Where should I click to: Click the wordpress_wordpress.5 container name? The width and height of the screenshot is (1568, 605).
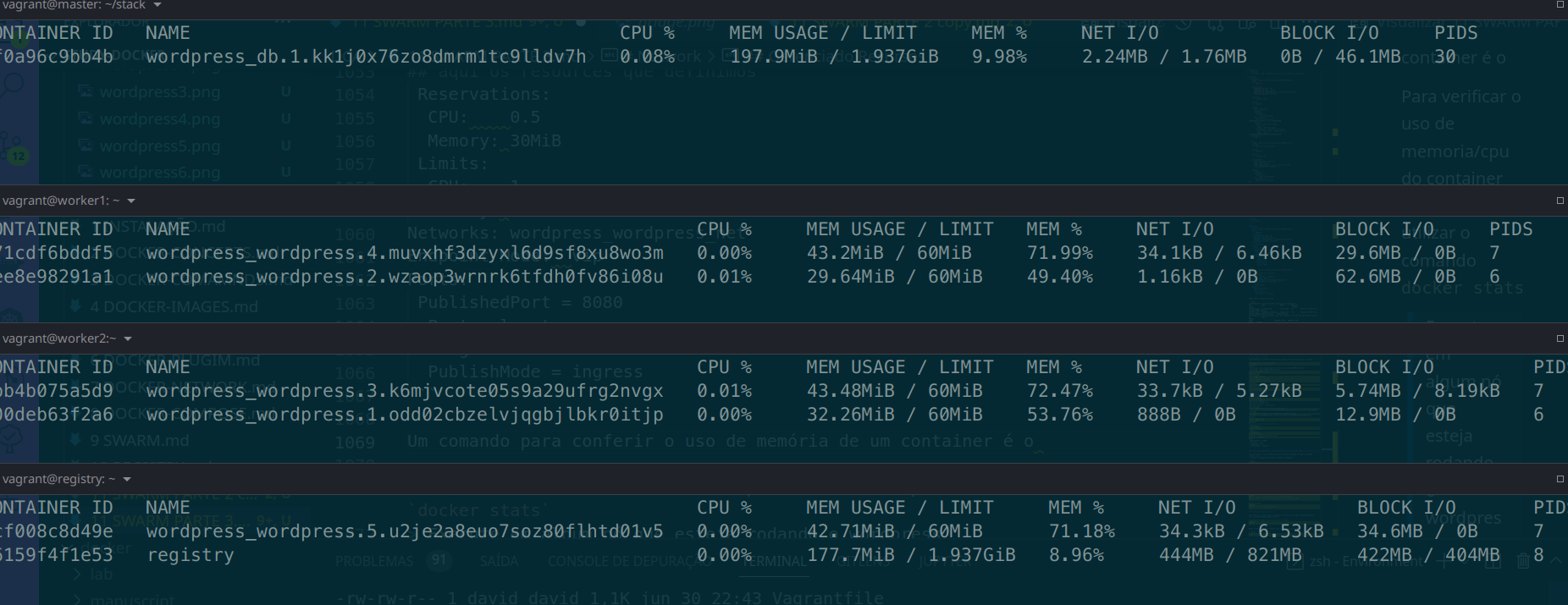tap(405, 531)
